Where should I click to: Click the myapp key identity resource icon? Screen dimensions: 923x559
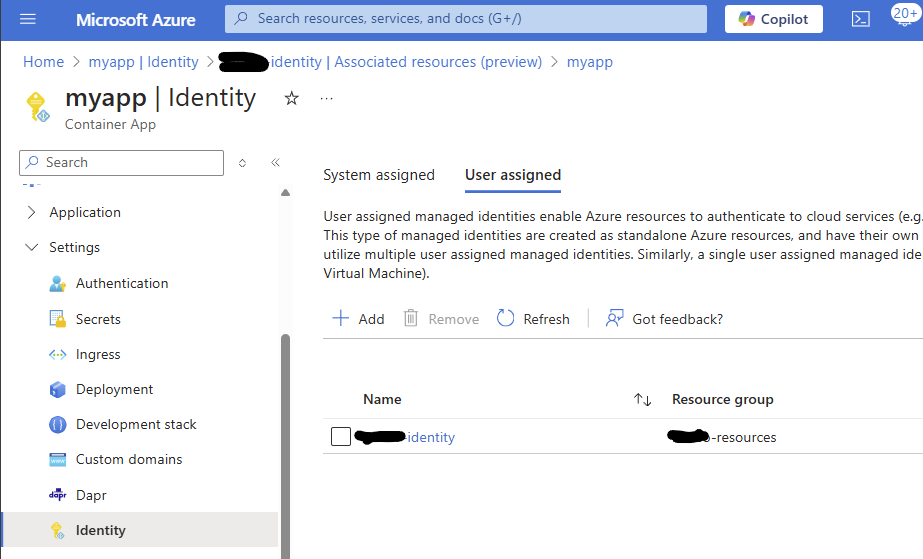[x=38, y=107]
